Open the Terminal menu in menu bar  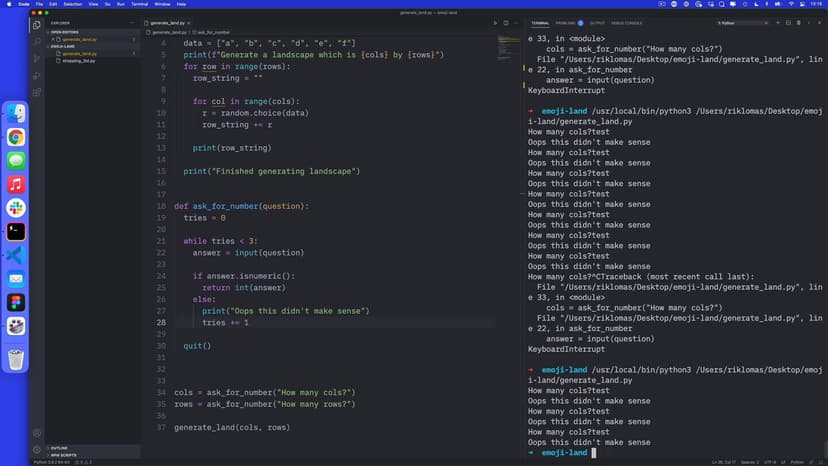(x=139, y=4)
